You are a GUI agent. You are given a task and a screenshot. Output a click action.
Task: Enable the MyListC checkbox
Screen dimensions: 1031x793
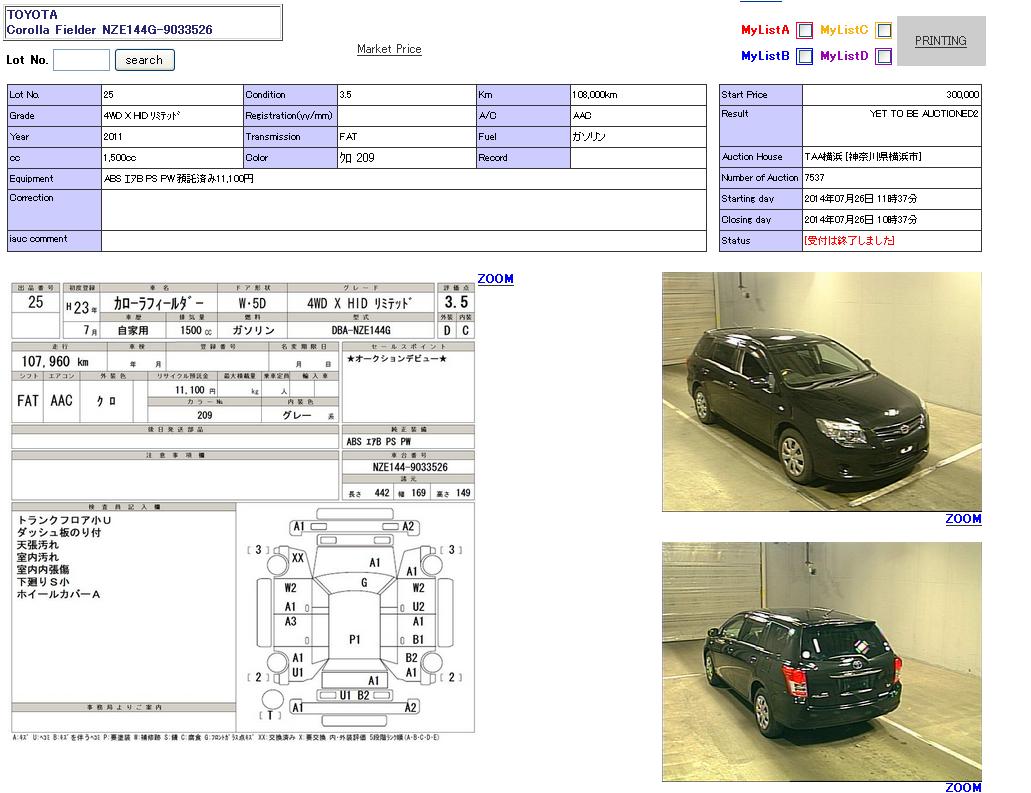coord(883,30)
